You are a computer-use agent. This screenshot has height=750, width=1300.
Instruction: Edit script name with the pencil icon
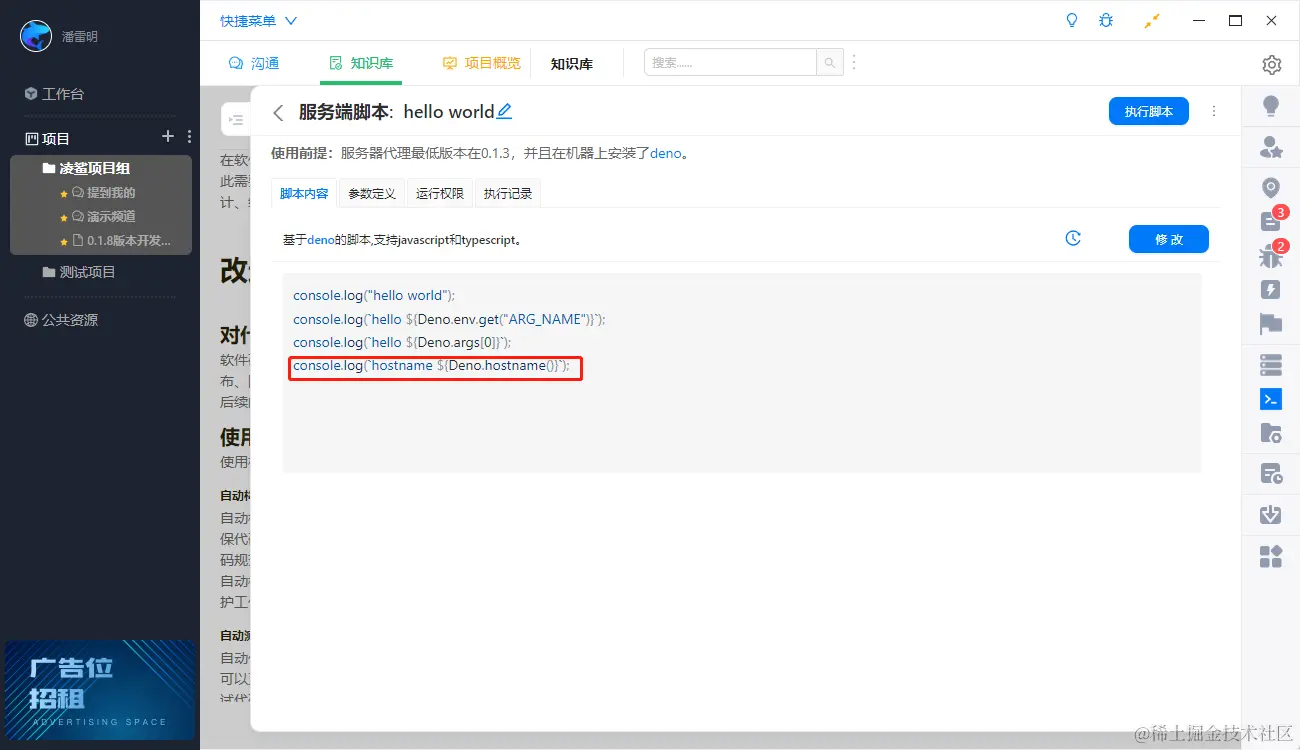[x=504, y=111]
